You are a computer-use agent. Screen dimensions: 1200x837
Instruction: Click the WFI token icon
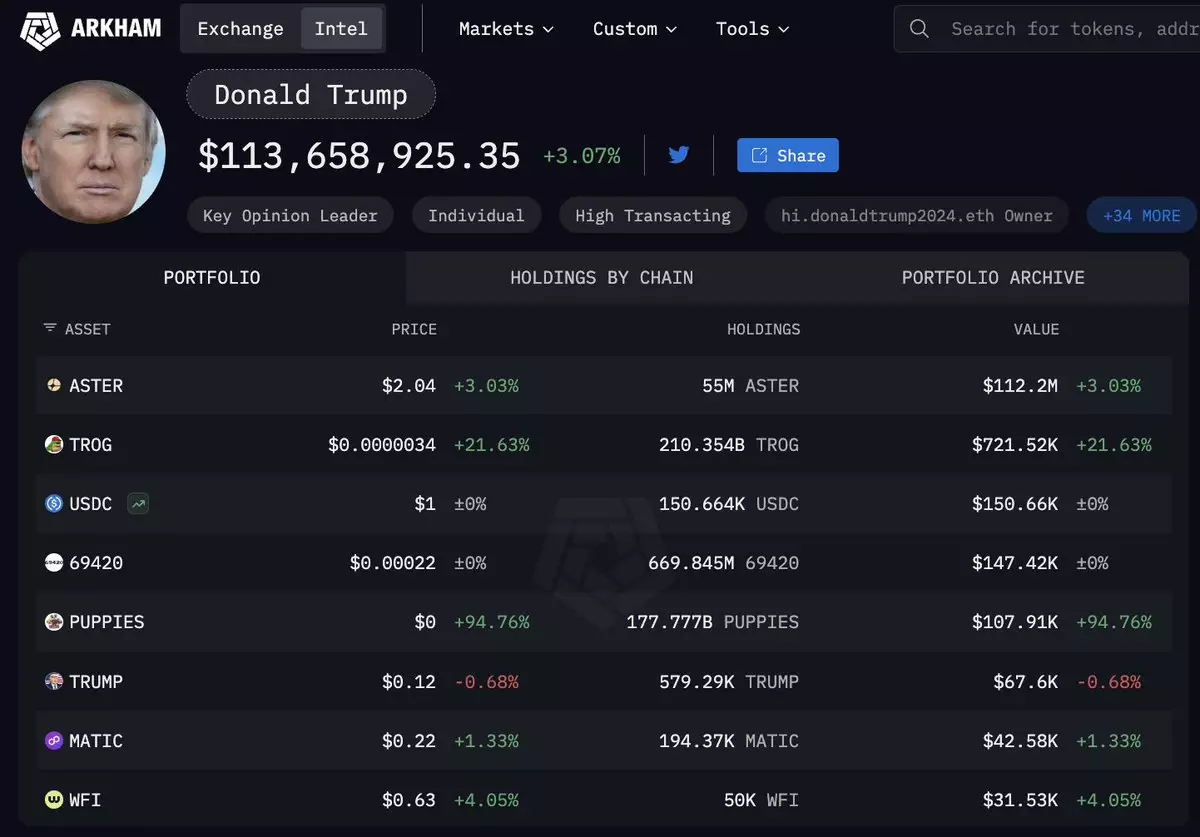[x=54, y=800]
